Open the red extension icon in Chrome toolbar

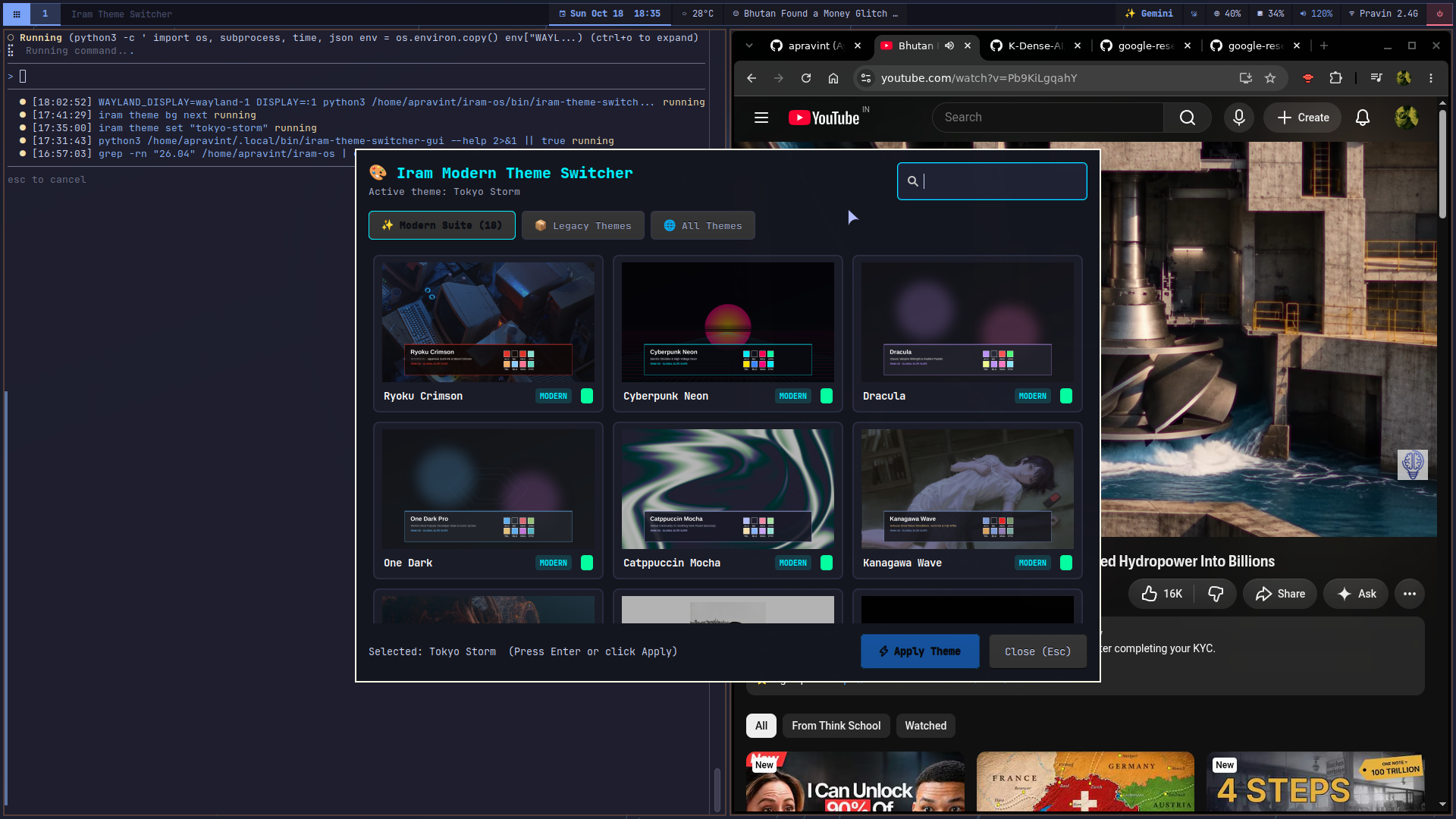(x=1308, y=78)
